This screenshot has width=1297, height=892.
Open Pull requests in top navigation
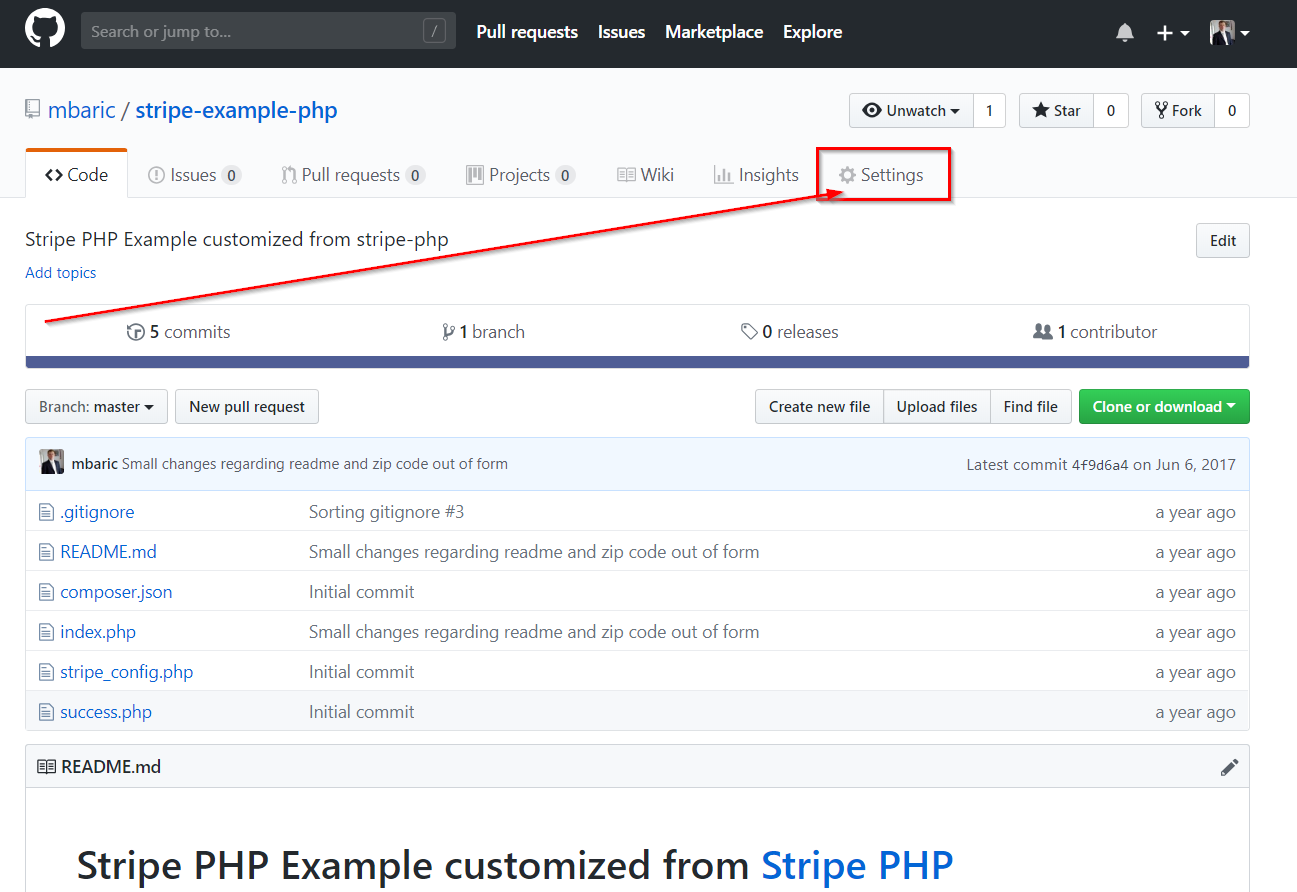pos(527,32)
